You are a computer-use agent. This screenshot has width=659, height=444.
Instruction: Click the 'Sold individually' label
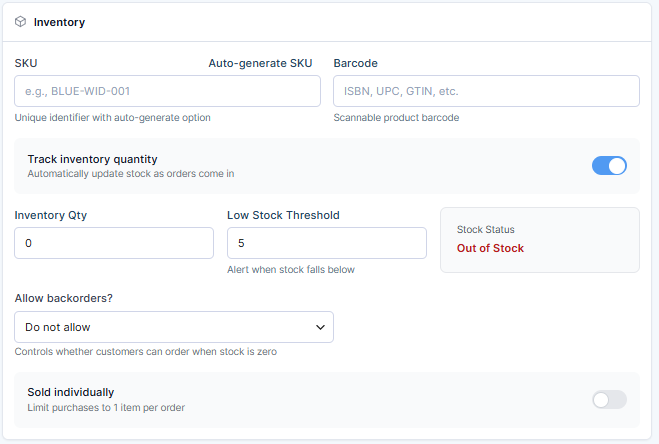coord(71,392)
